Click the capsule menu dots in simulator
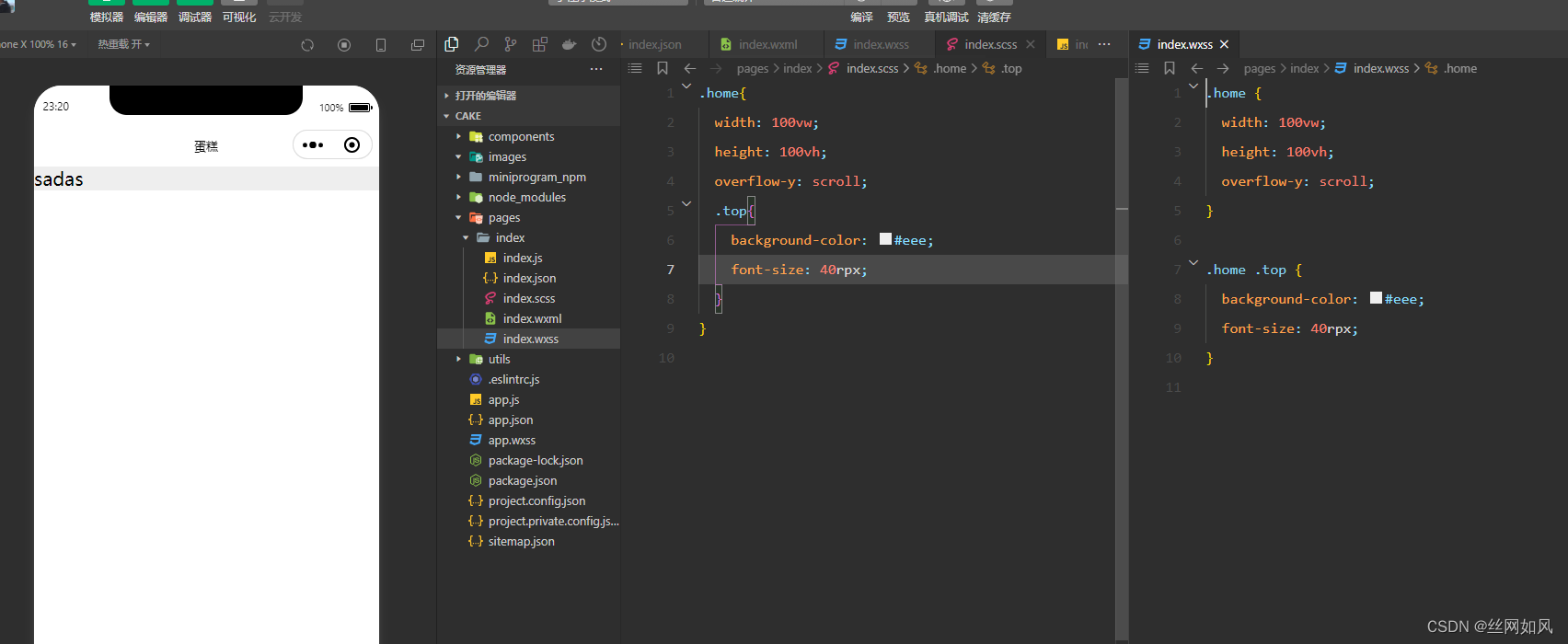Image resolution: width=1568 pixels, height=644 pixels. pos(313,144)
